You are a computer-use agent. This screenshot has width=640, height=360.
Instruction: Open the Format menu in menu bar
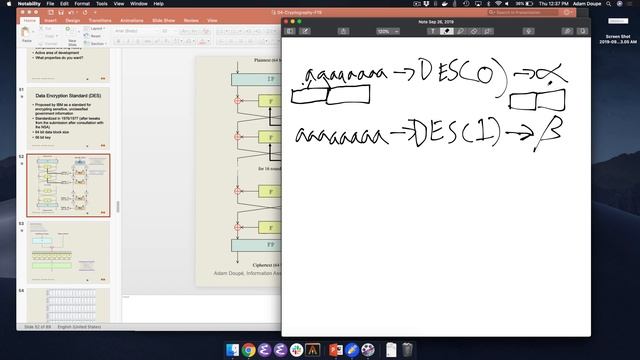point(82,4)
